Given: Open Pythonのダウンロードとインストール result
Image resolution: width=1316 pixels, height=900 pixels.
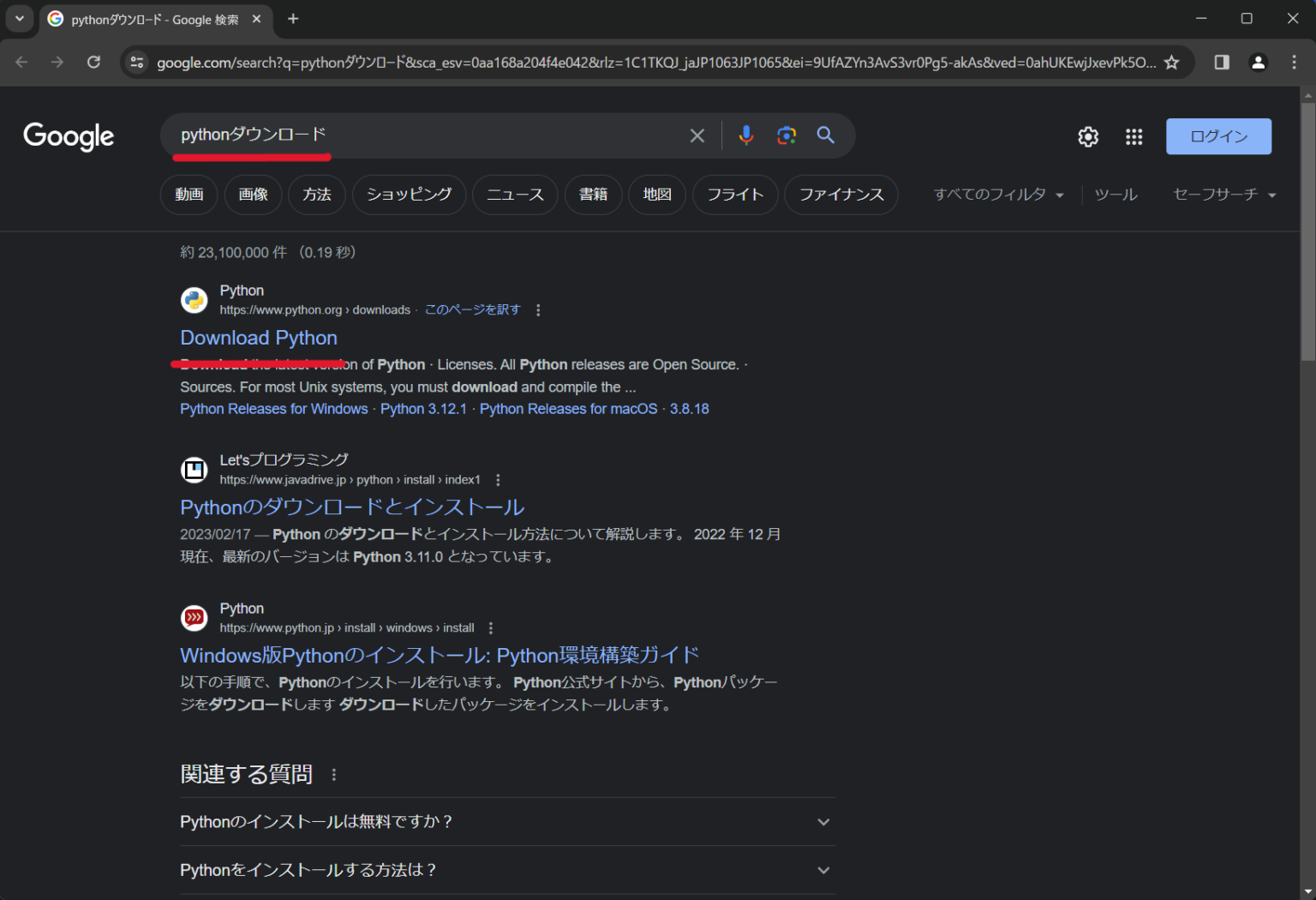Looking at the screenshot, I should pyautogui.click(x=352, y=507).
